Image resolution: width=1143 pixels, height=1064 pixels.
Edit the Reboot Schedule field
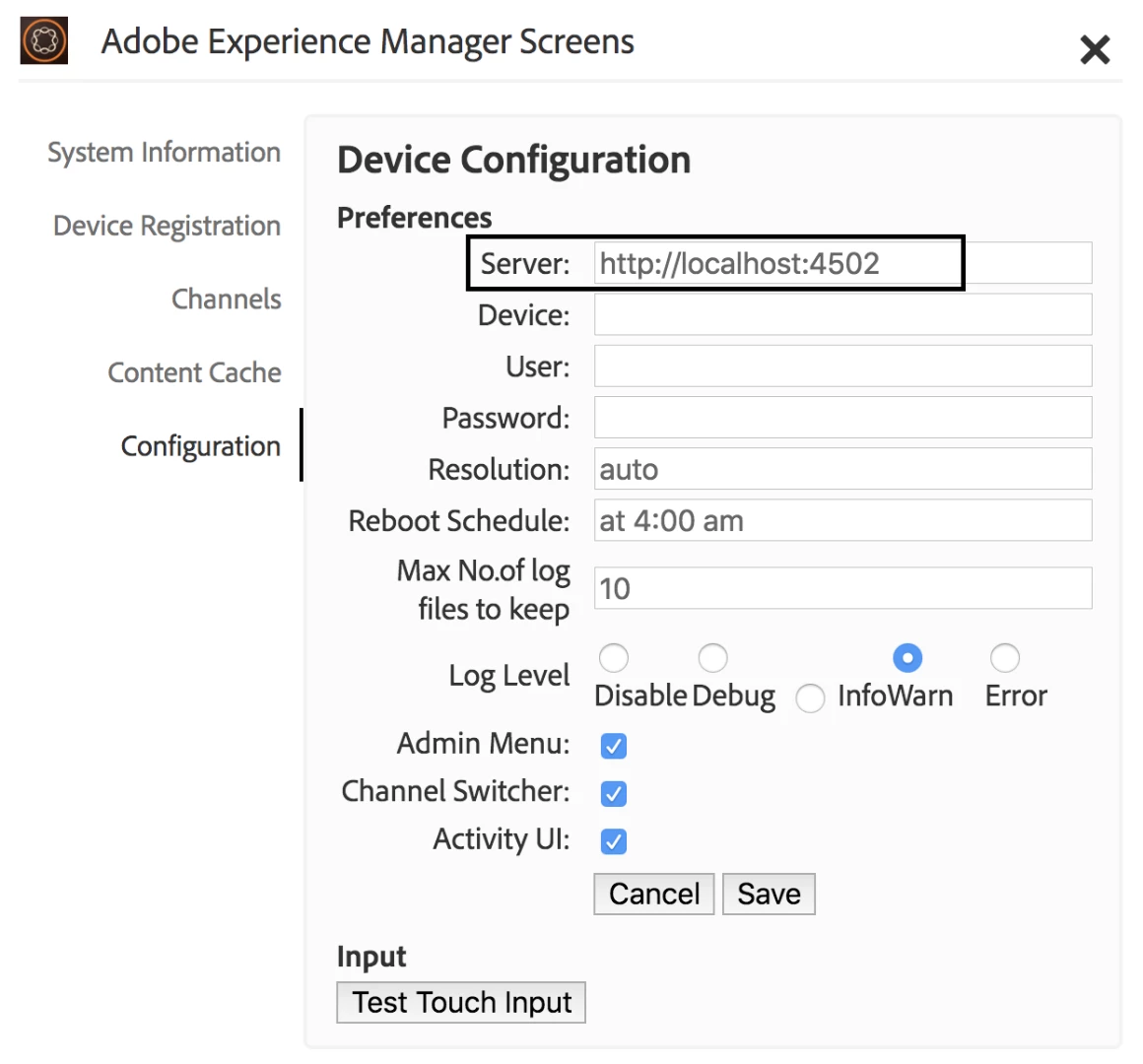click(x=841, y=520)
